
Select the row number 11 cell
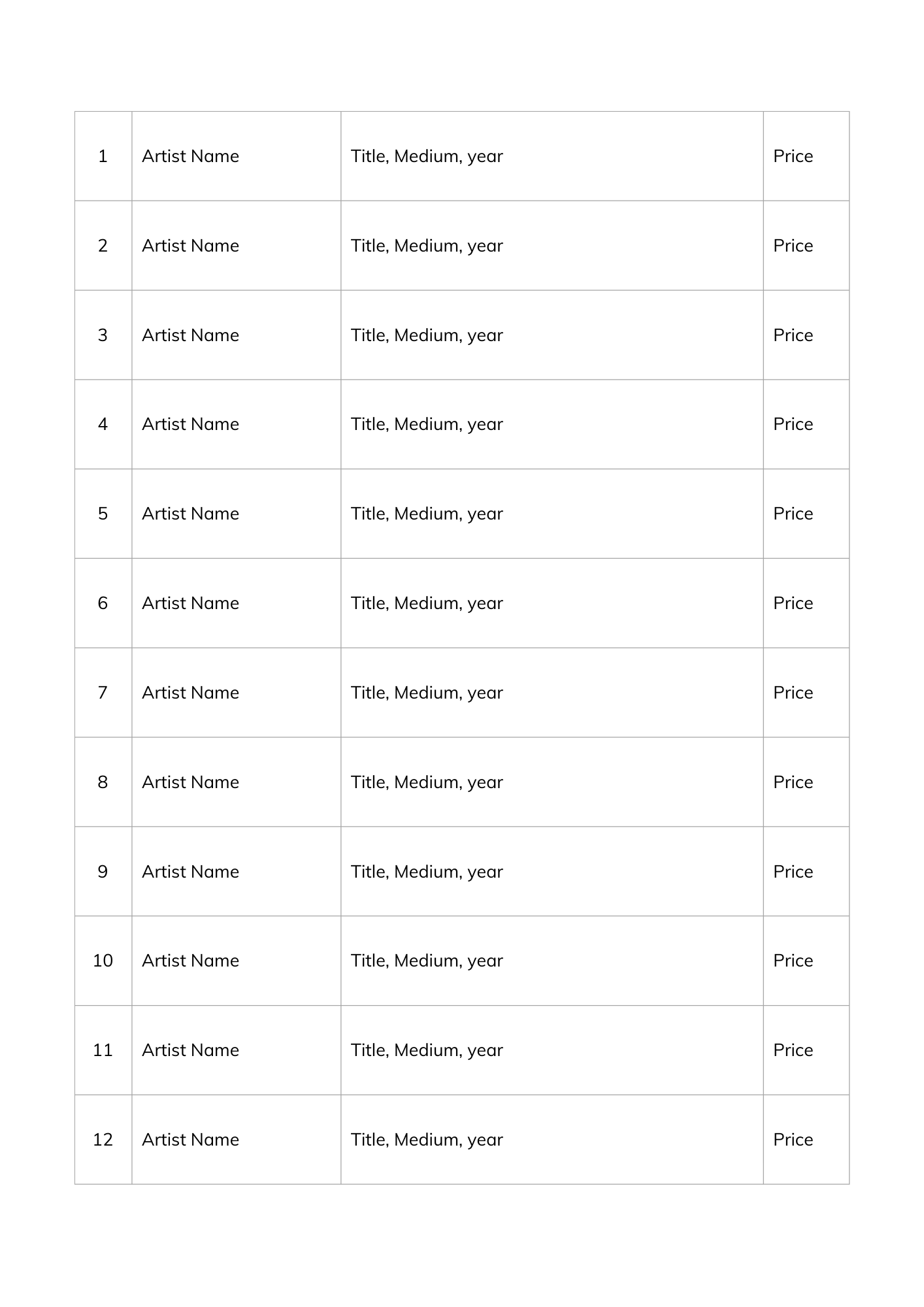(x=103, y=1050)
